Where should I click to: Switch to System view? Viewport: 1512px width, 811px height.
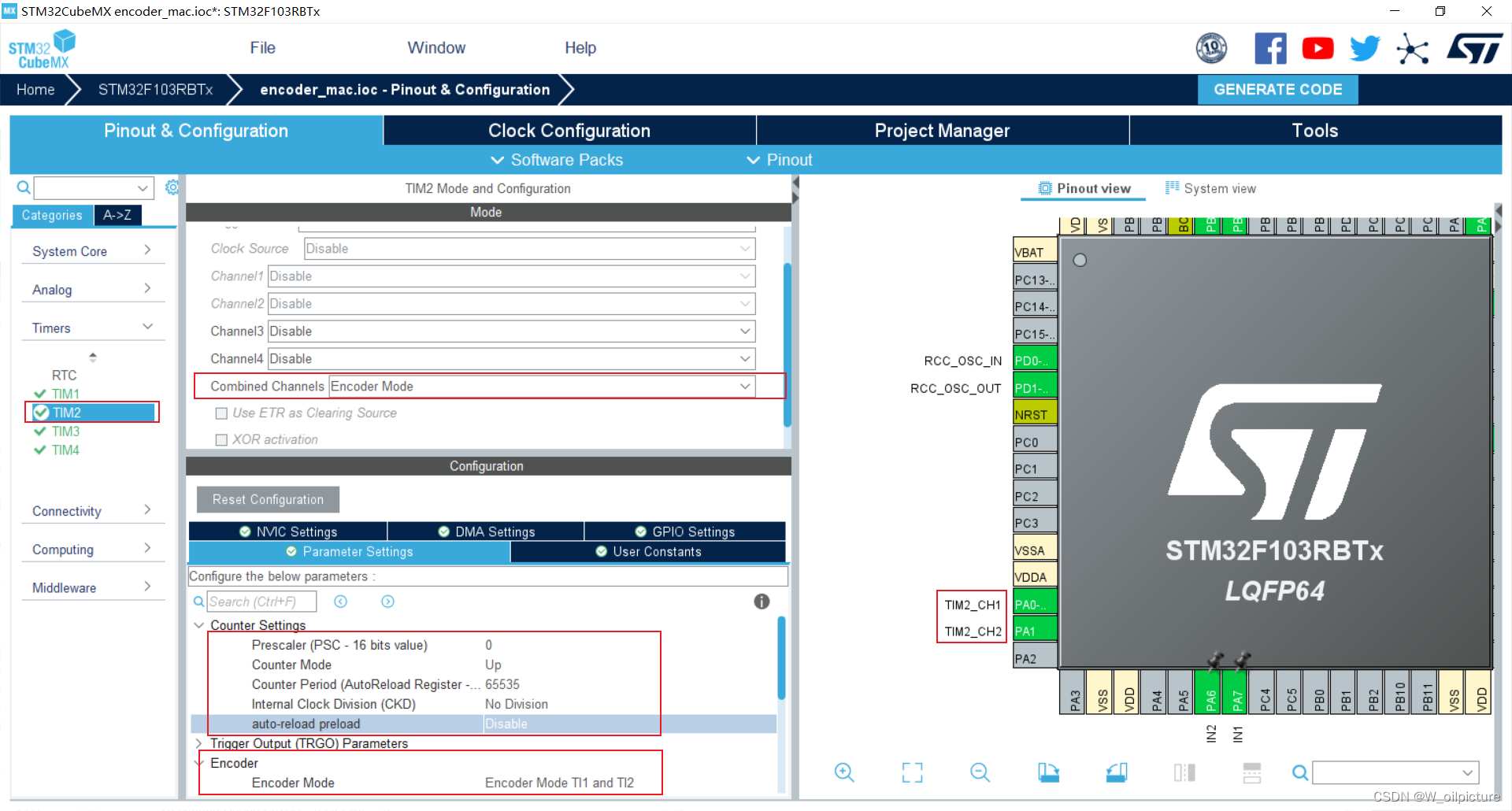point(1210,188)
